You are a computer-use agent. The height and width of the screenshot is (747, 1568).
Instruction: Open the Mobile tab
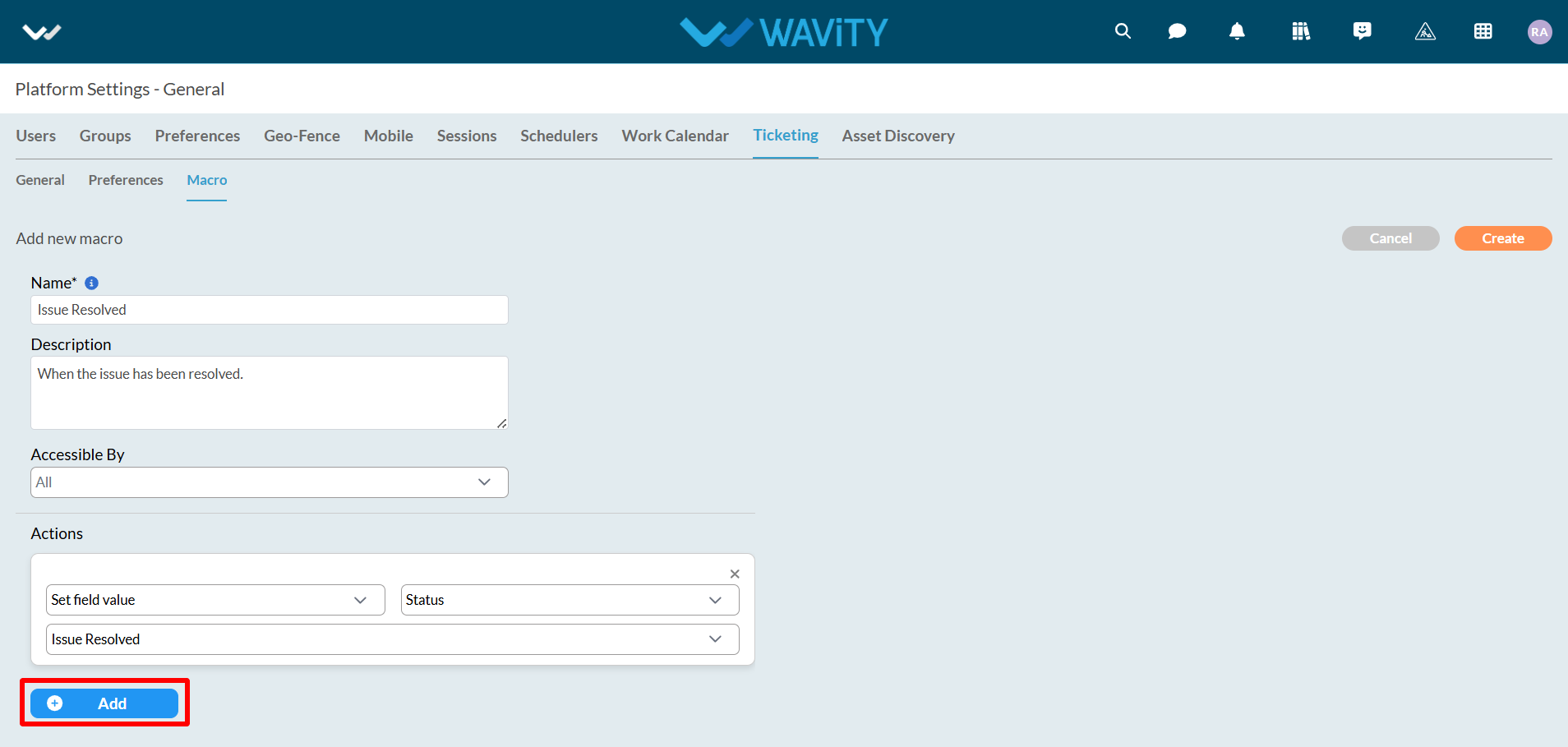389,136
